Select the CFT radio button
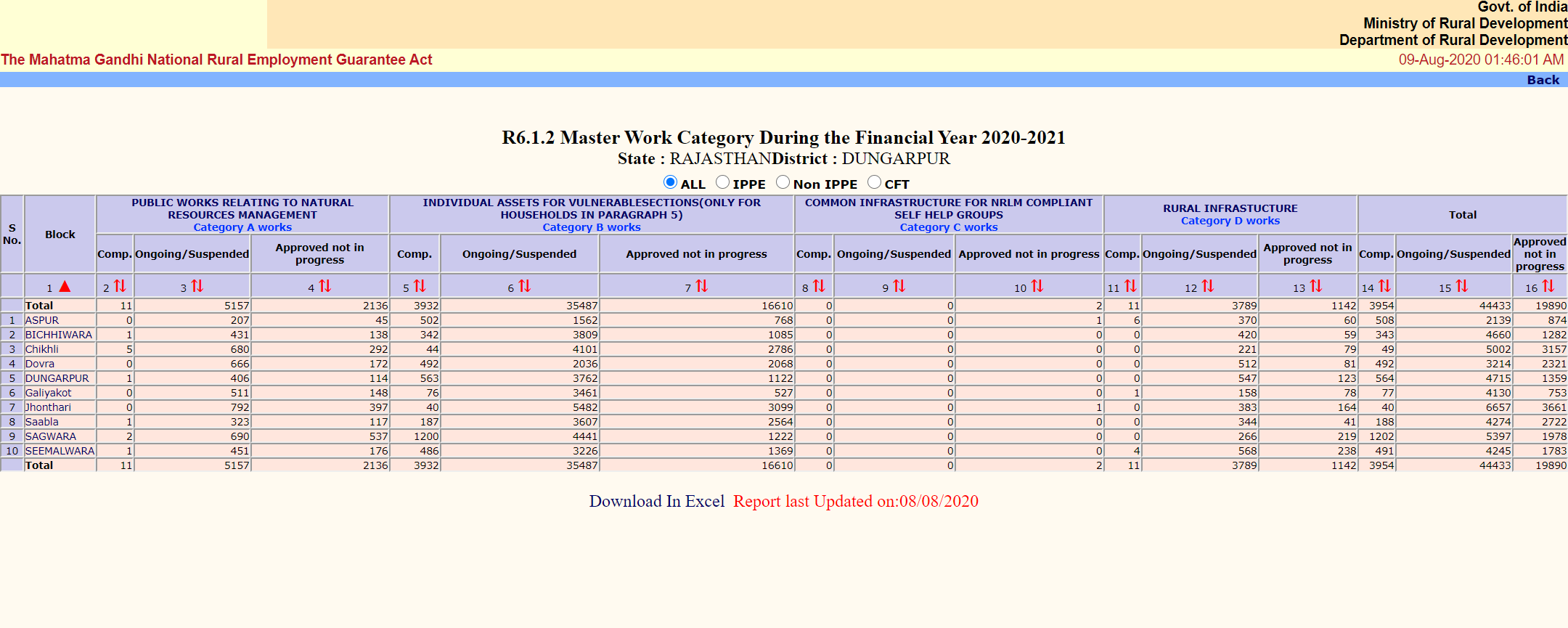The image size is (1568, 628). pyautogui.click(x=874, y=182)
